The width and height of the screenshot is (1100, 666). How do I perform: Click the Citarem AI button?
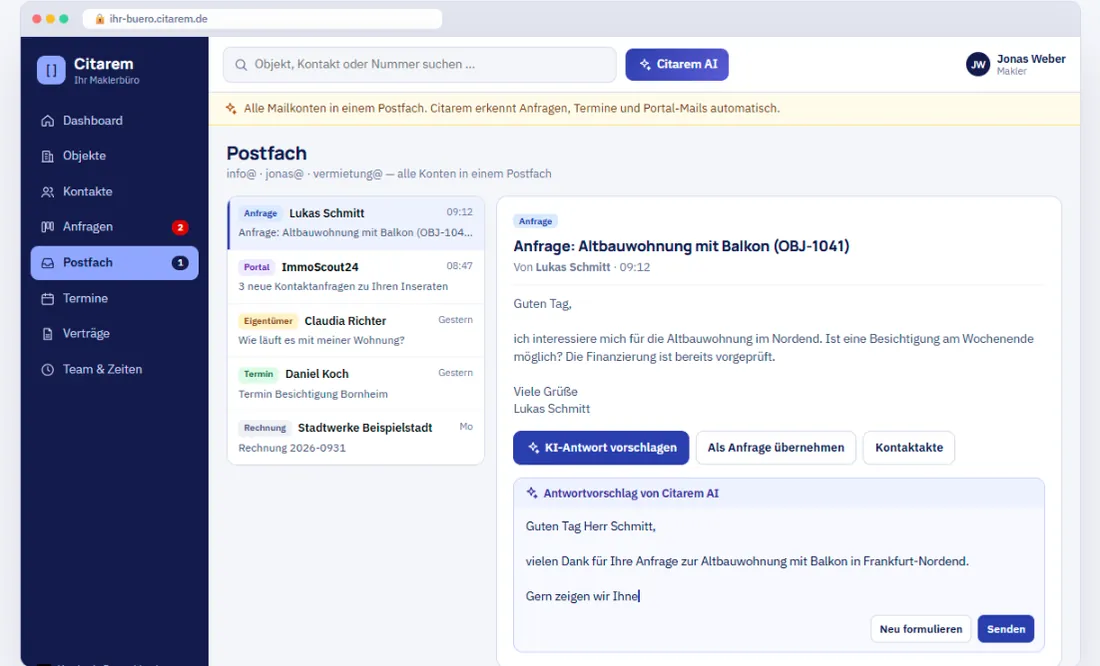tap(677, 64)
